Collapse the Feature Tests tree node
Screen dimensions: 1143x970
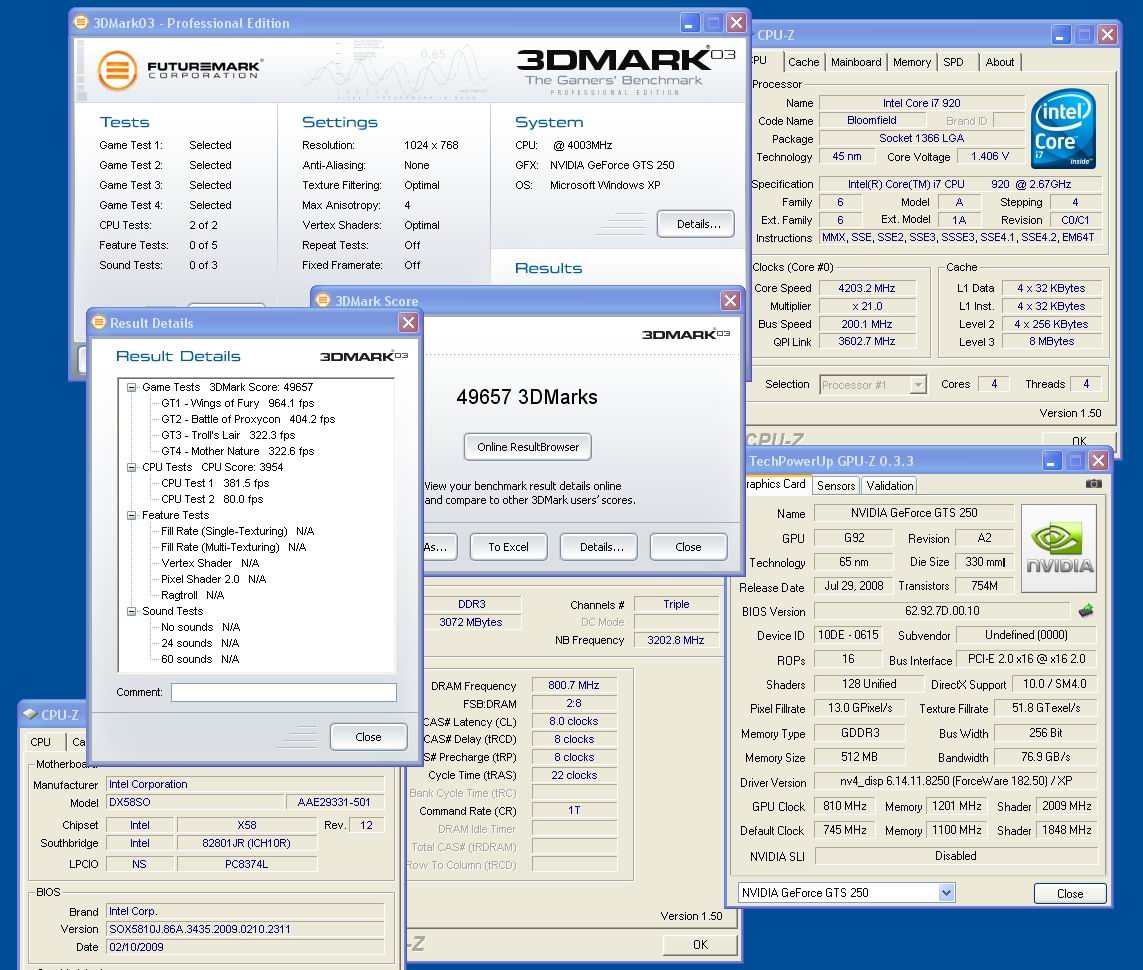click(132, 516)
